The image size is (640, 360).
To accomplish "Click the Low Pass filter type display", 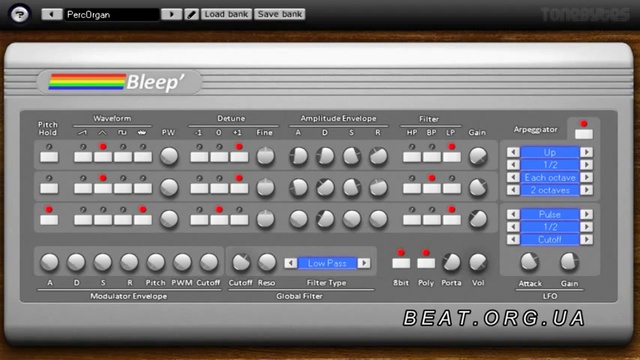I will (327, 263).
